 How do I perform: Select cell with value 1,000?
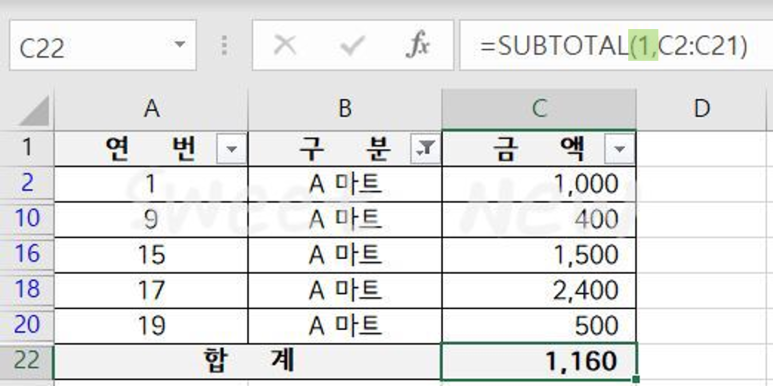[x=539, y=184]
